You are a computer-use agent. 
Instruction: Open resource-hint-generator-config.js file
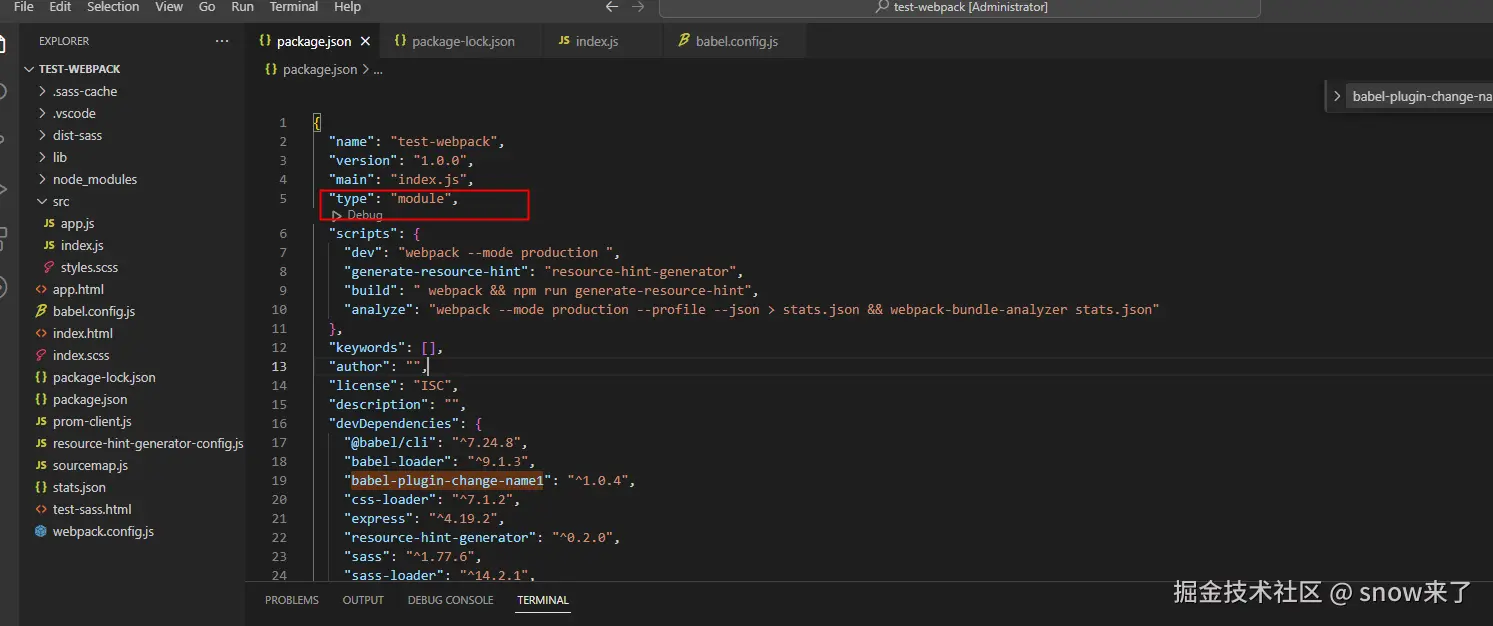pyautogui.click(x=134, y=443)
